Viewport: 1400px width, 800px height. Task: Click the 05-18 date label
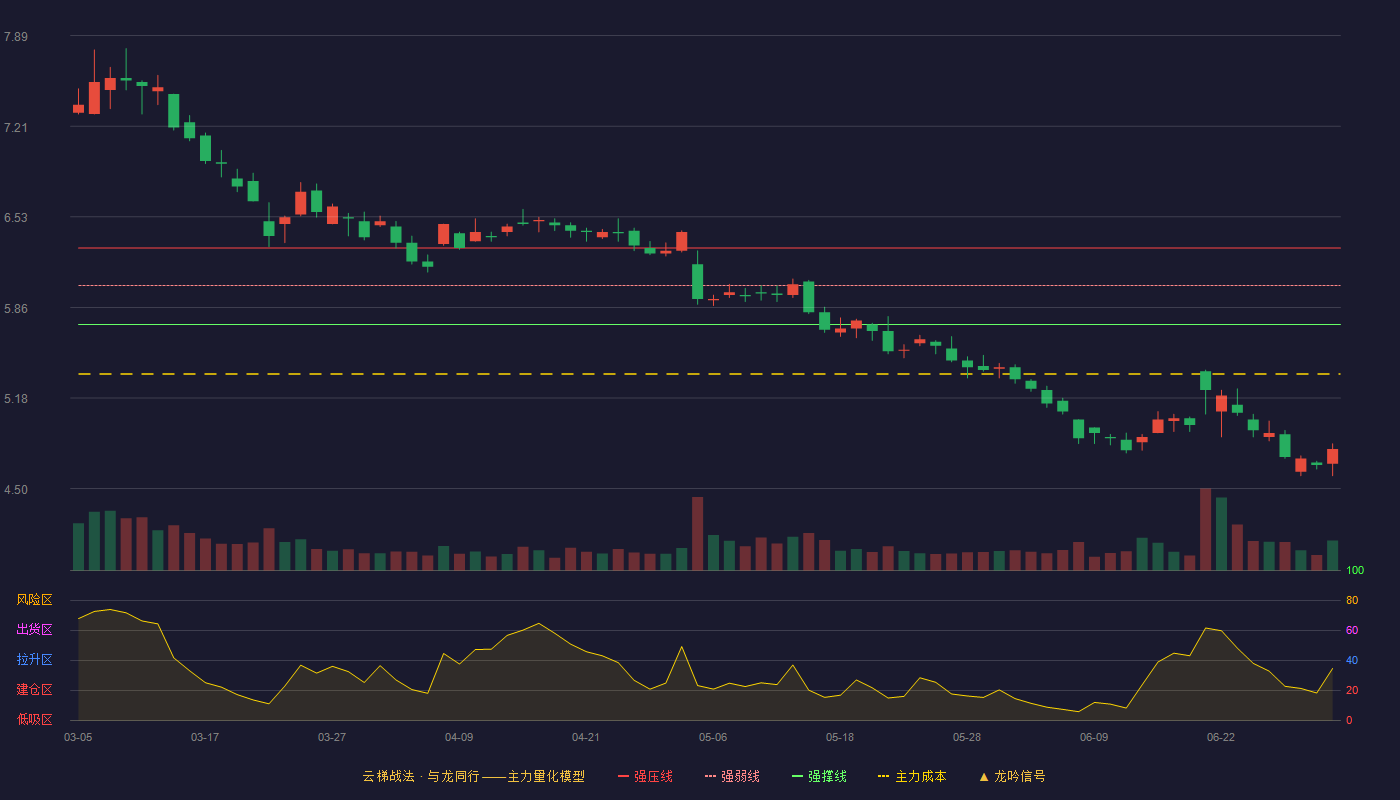coord(840,737)
